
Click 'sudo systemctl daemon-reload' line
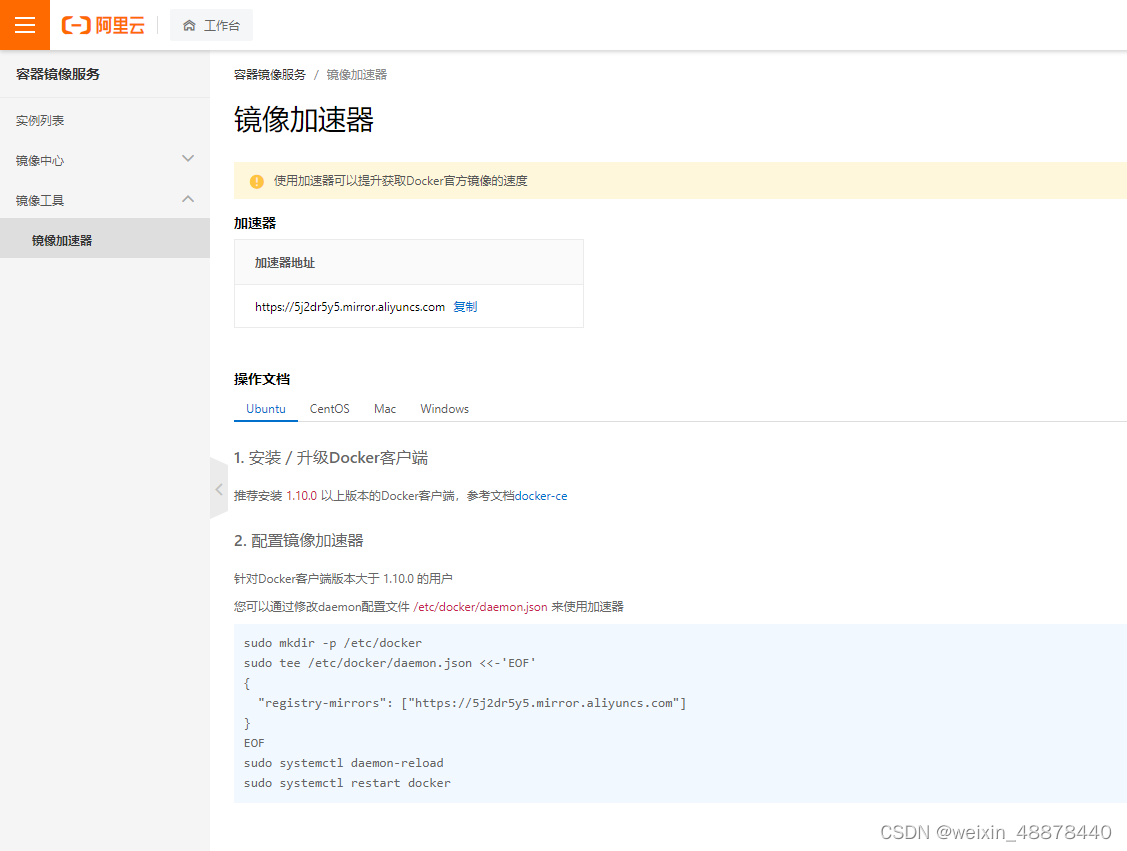pyautogui.click(x=344, y=763)
